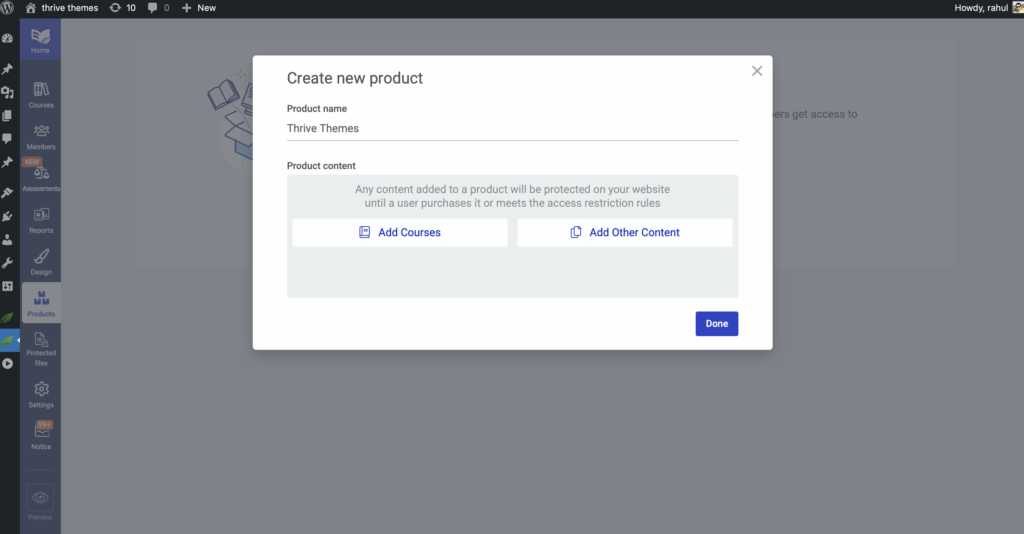The width and height of the screenshot is (1024, 534).
Task: Open the Howdy, rahul account menu
Action: click(x=981, y=7)
